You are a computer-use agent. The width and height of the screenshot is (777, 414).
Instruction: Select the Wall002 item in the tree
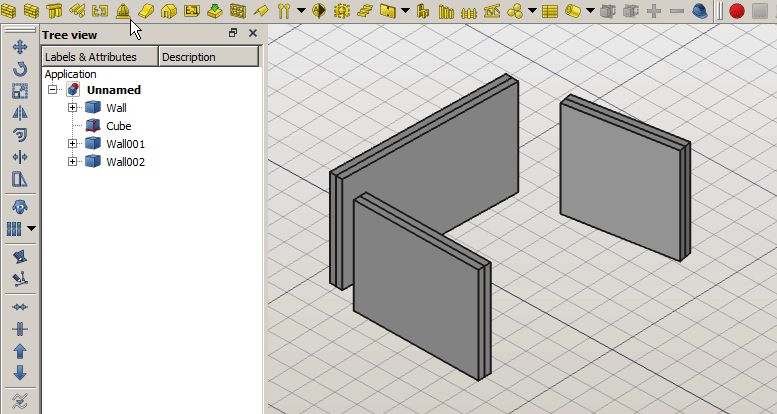coord(125,162)
